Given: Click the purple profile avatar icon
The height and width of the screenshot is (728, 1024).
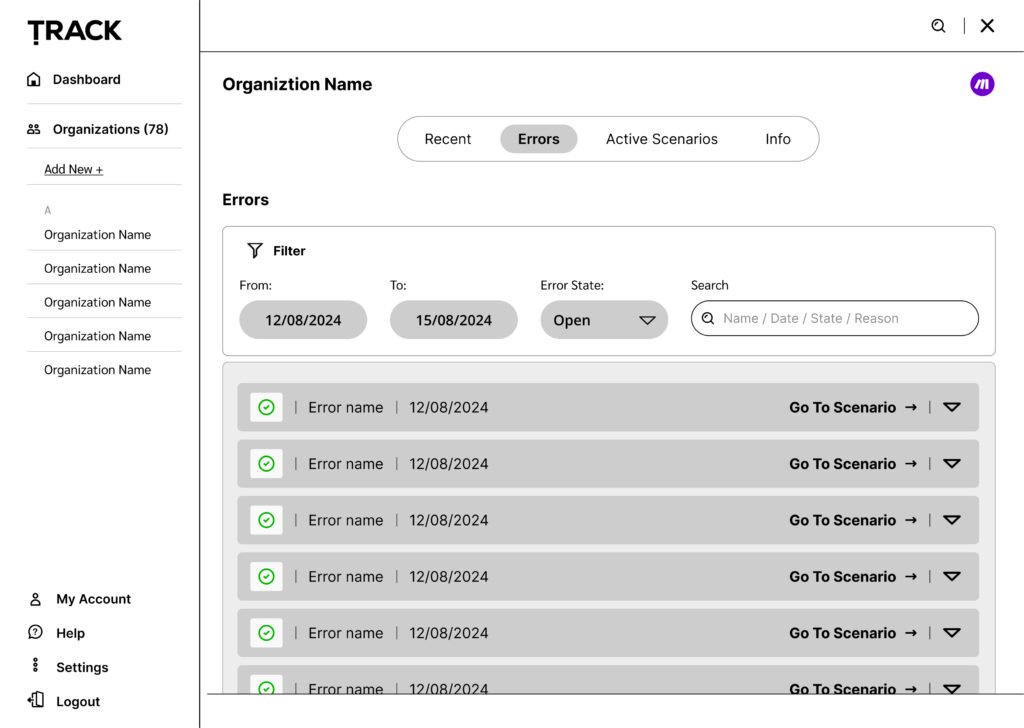Looking at the screenshot, I should (x=982, y=84).
